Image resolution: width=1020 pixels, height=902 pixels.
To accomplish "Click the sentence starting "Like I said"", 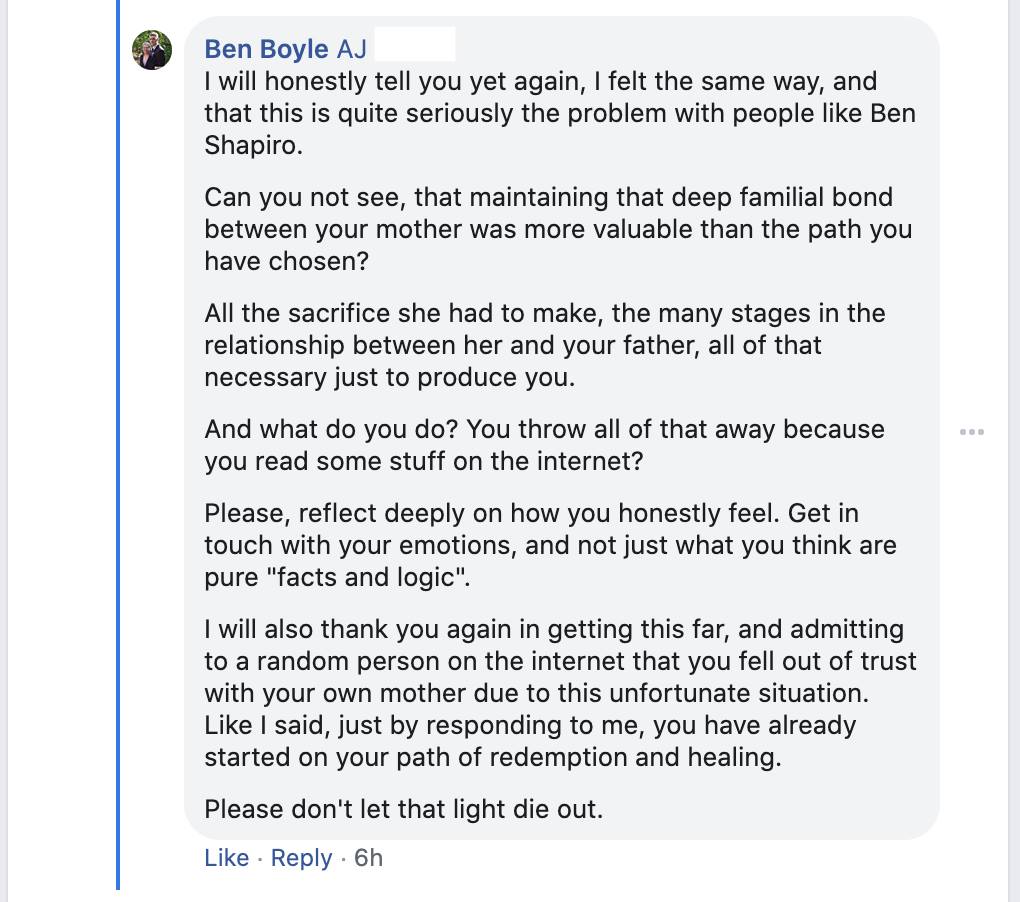I will point(530,725).
